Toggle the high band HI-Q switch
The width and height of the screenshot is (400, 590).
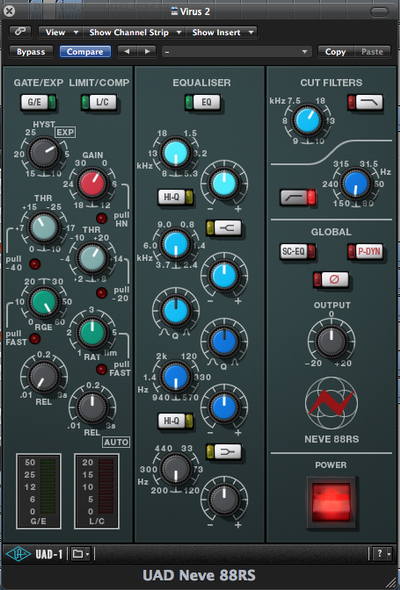[175, 197]
